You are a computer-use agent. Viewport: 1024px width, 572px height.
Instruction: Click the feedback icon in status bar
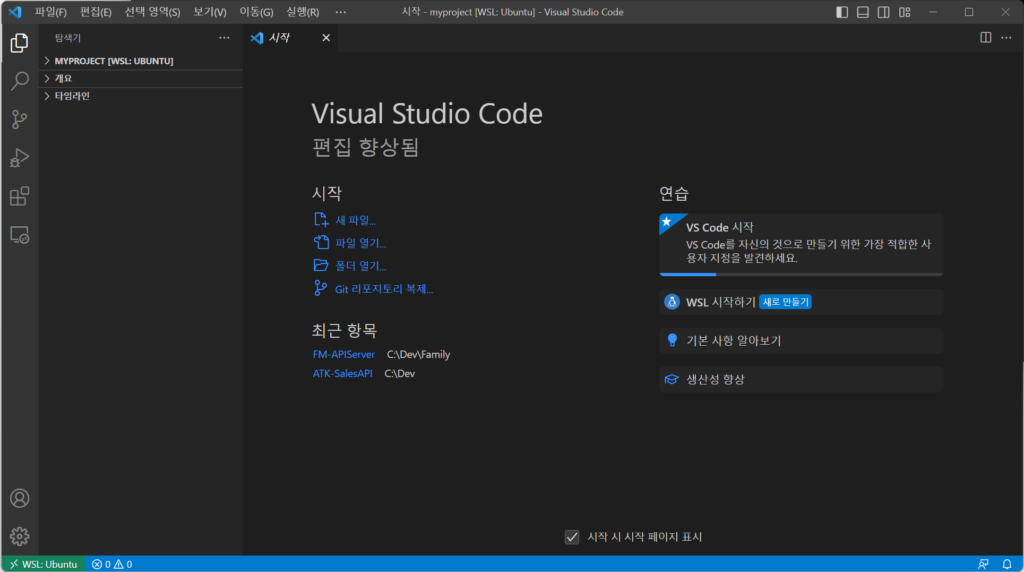click(983, 564)
